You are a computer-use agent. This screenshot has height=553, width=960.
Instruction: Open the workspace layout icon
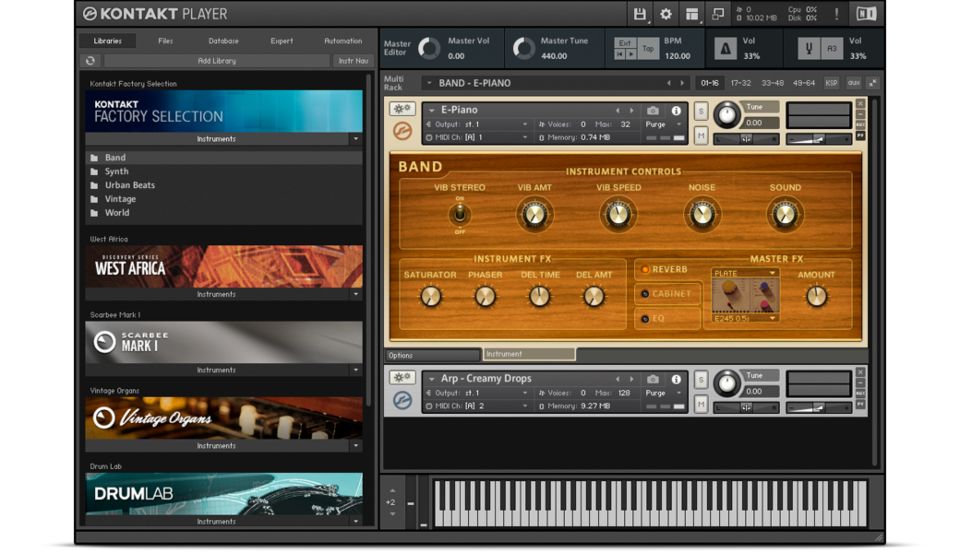point(691,14)
